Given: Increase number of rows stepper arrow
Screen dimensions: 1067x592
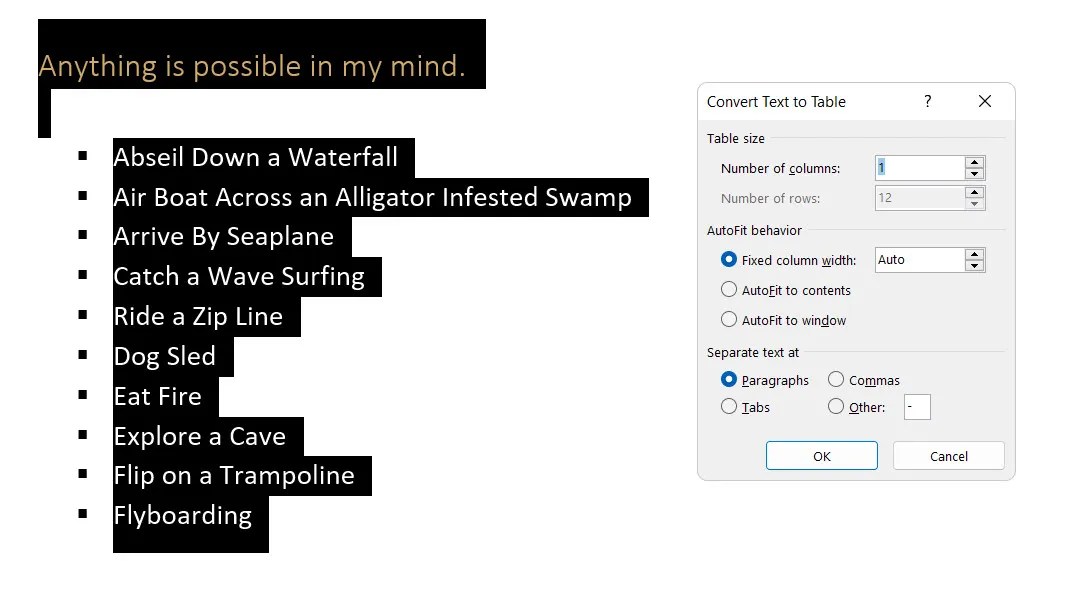Looking at the screenshot, I should pos(974,193).
